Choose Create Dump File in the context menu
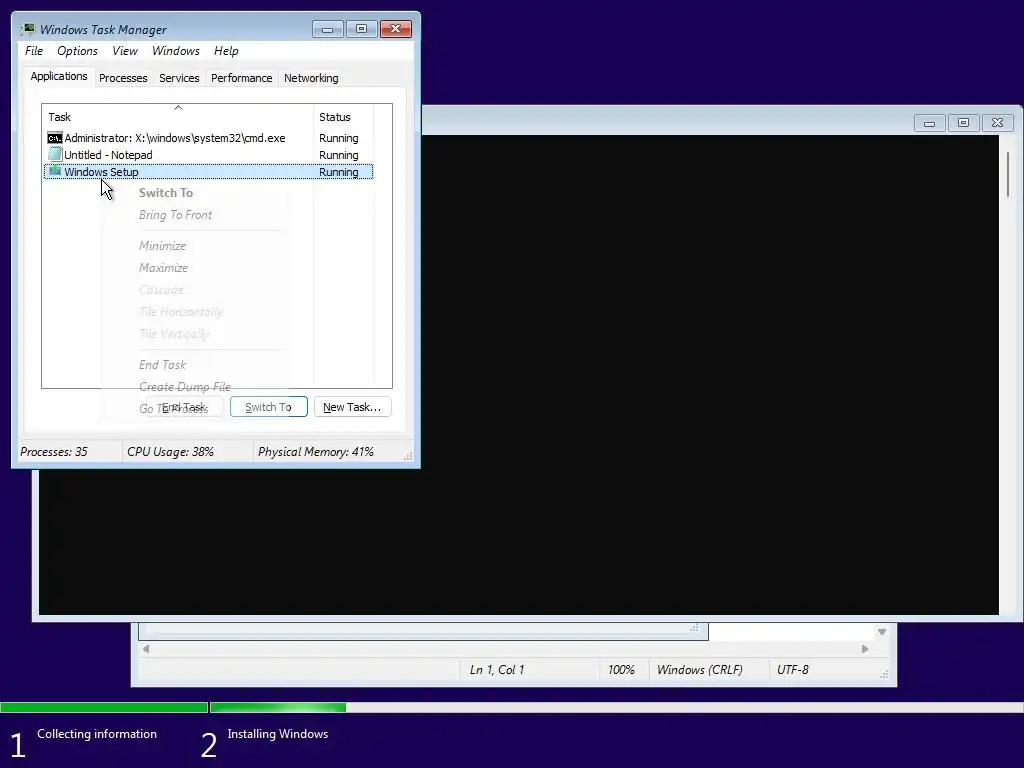 [185, 387]
